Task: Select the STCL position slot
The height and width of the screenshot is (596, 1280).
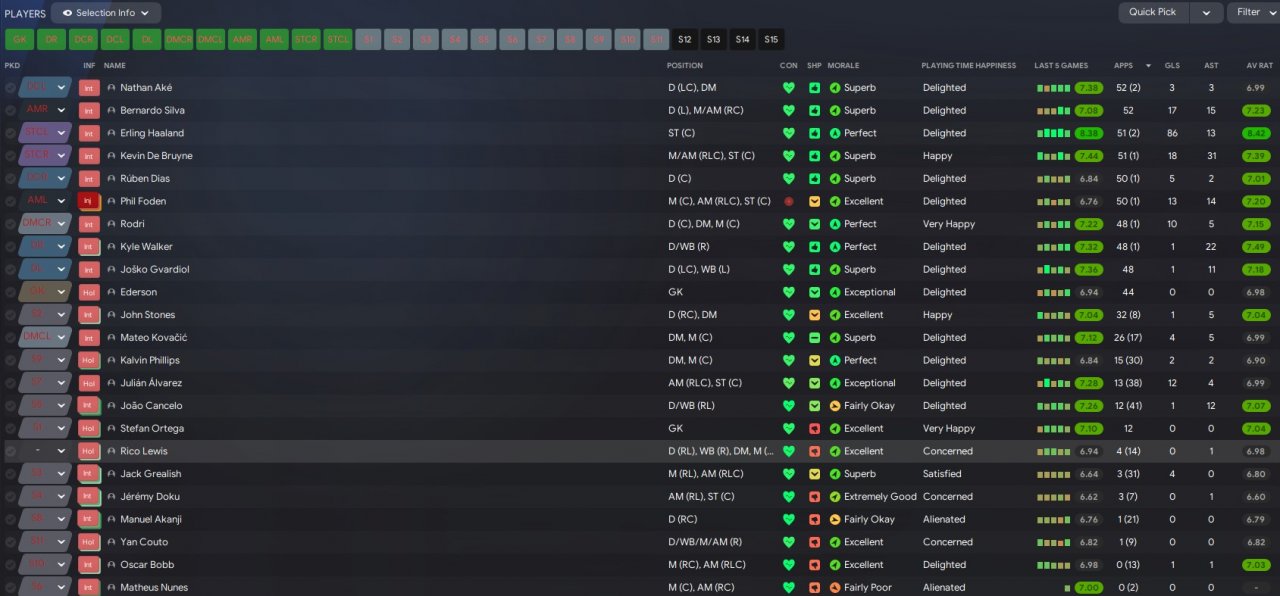Action: [338, 40]
